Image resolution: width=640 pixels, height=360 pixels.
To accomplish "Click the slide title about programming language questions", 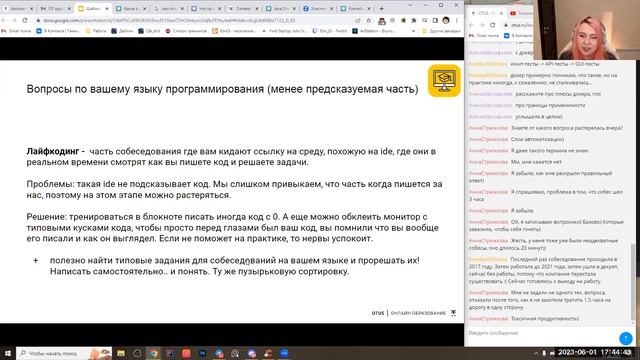I will coord(222,89).
